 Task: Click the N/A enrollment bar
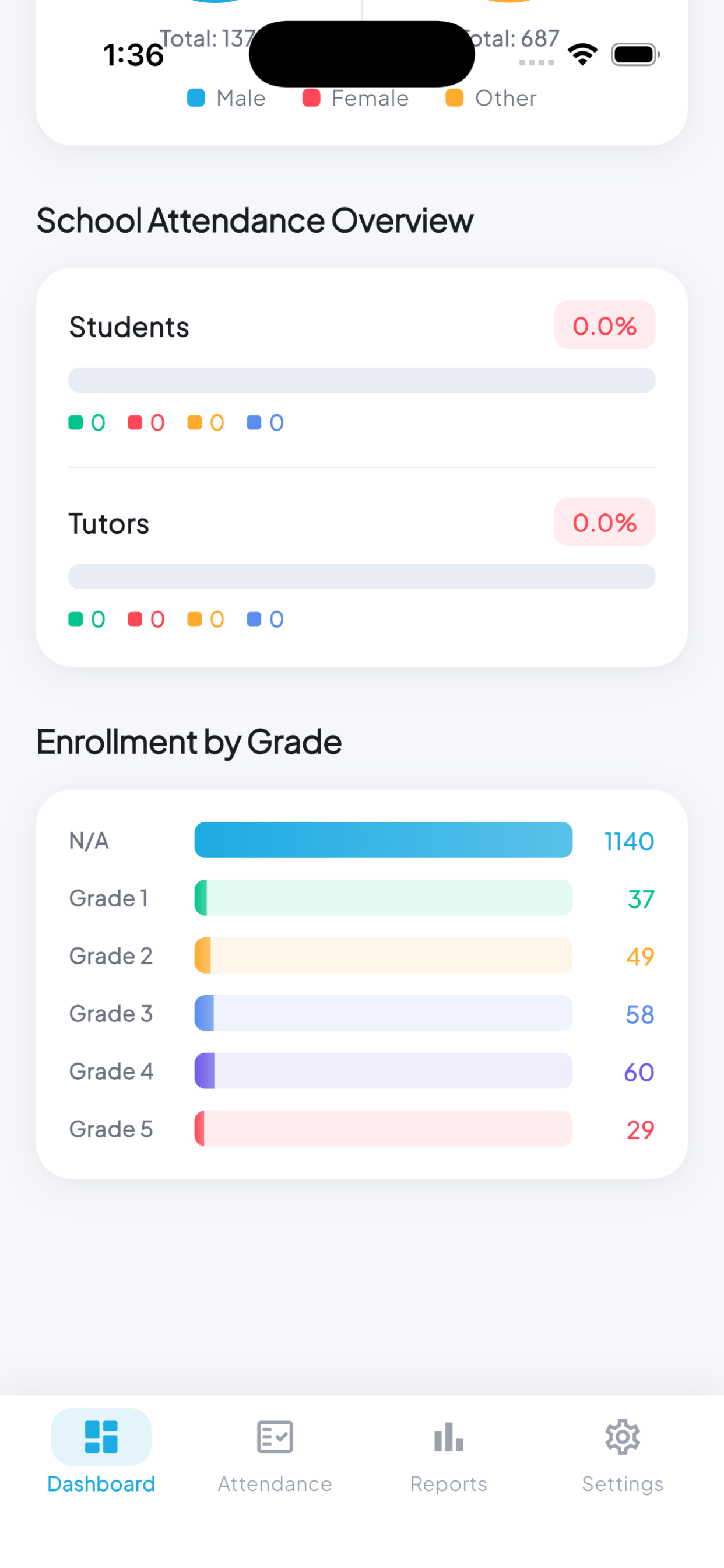[x=384, y=840]
